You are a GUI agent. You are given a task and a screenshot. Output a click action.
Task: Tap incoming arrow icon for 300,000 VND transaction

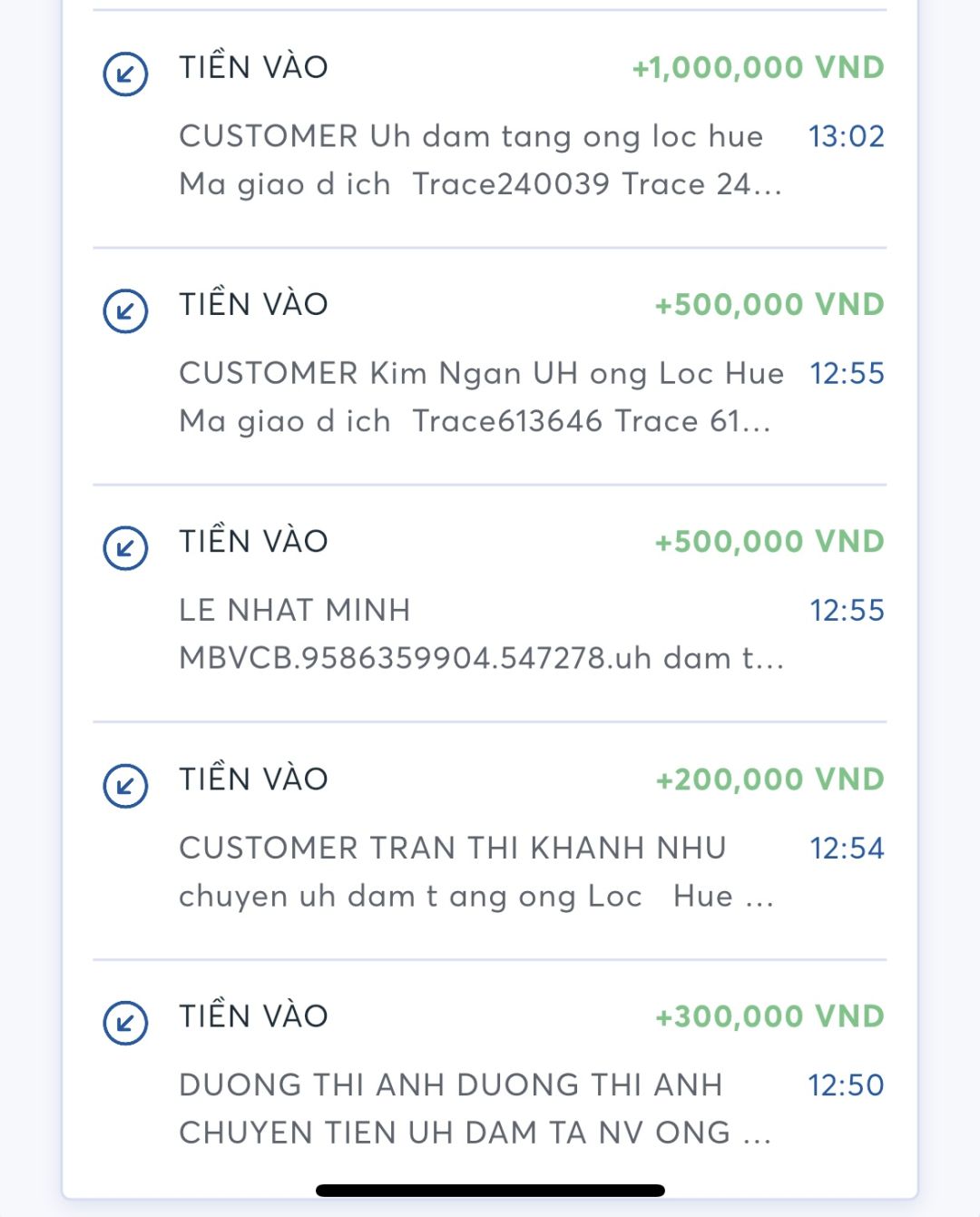[x=125, y=1023]
